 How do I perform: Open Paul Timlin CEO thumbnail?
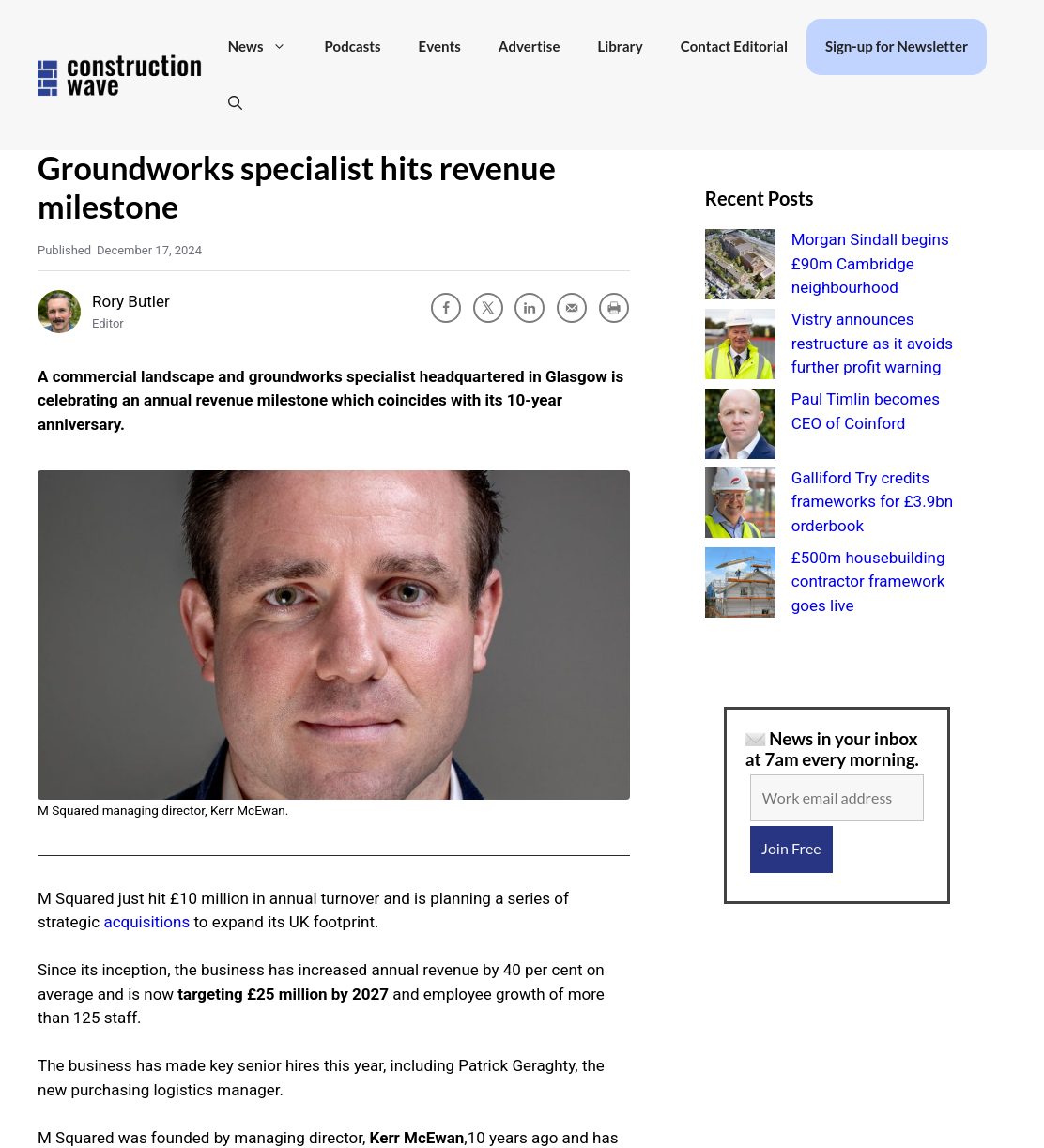click(x=740, y=423)
